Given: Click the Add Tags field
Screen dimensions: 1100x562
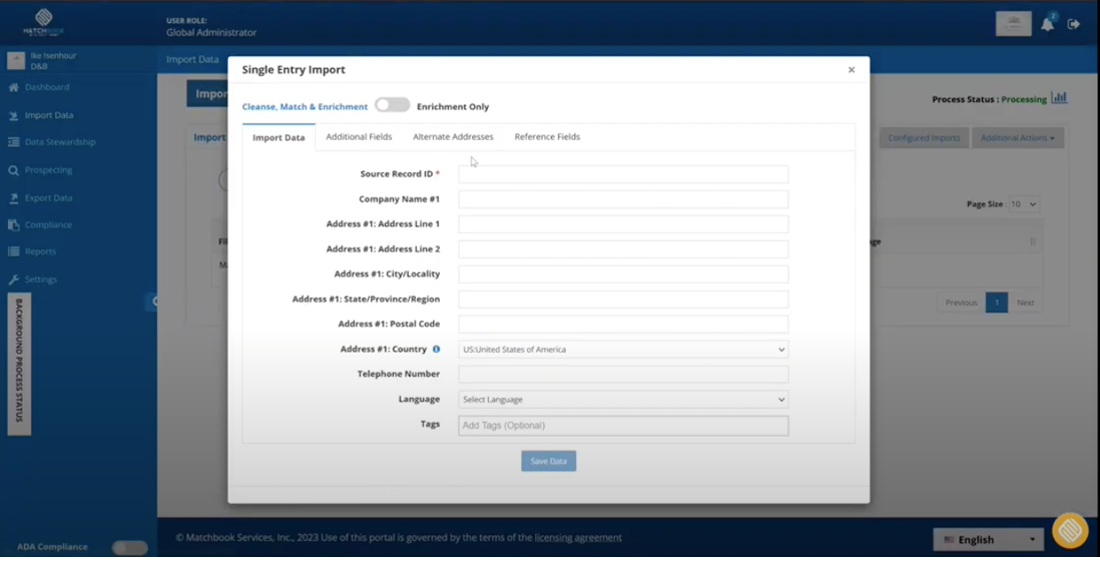Looking at the screenshot, I should coord(623,426).
